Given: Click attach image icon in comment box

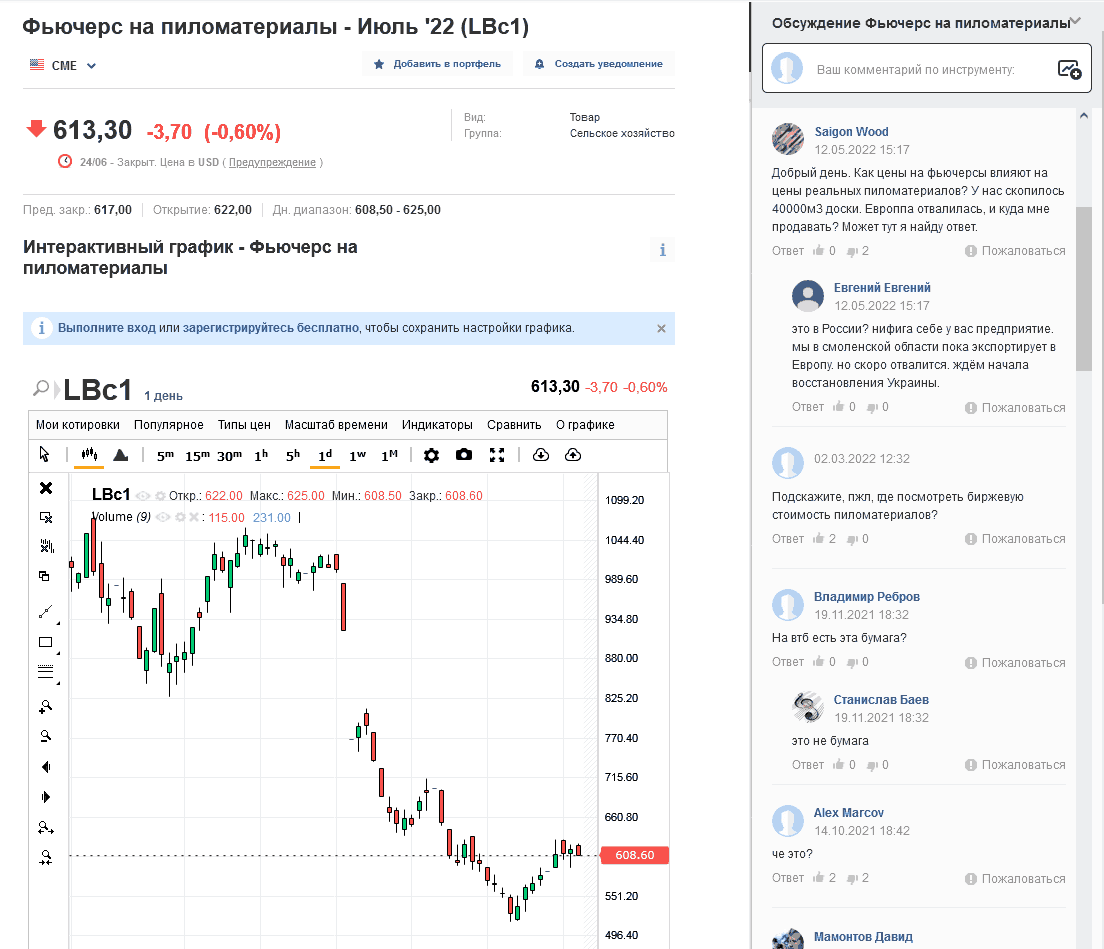Looking at the screenshot, I should click(x=1069, y=69).
